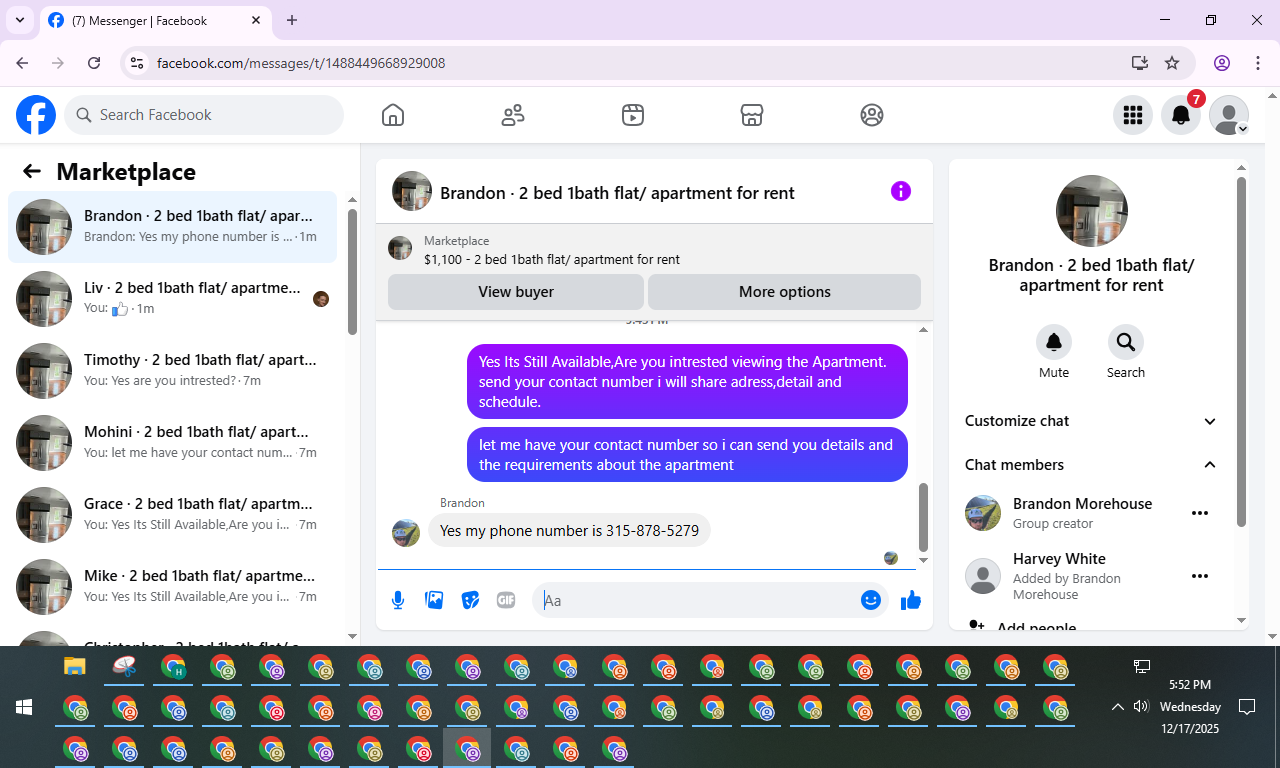This screenshot has height=768, width=1280.
Task: Click the chat messages scrollbar
Action: pos(923,518)
